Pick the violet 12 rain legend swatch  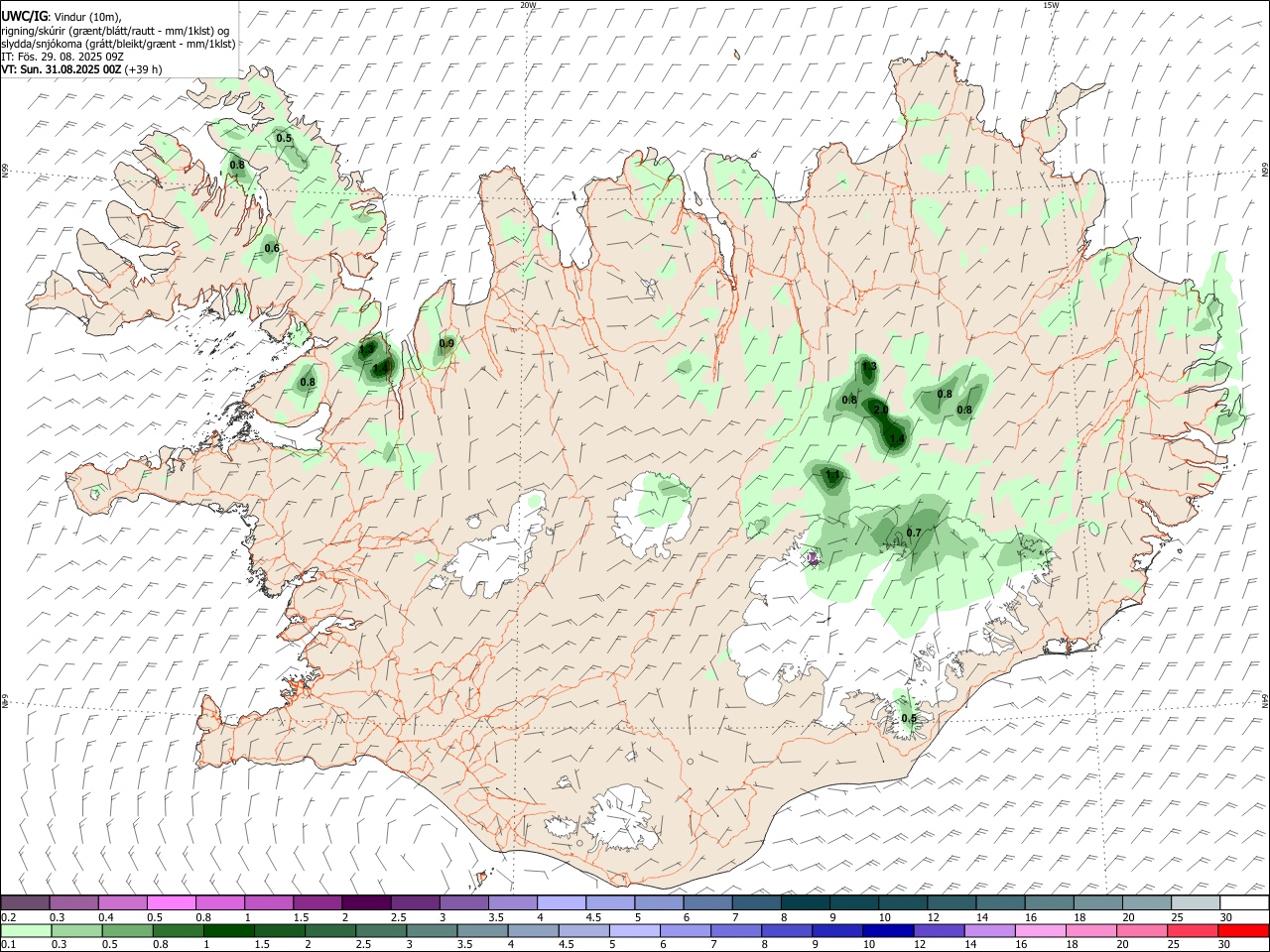[940, 930]
